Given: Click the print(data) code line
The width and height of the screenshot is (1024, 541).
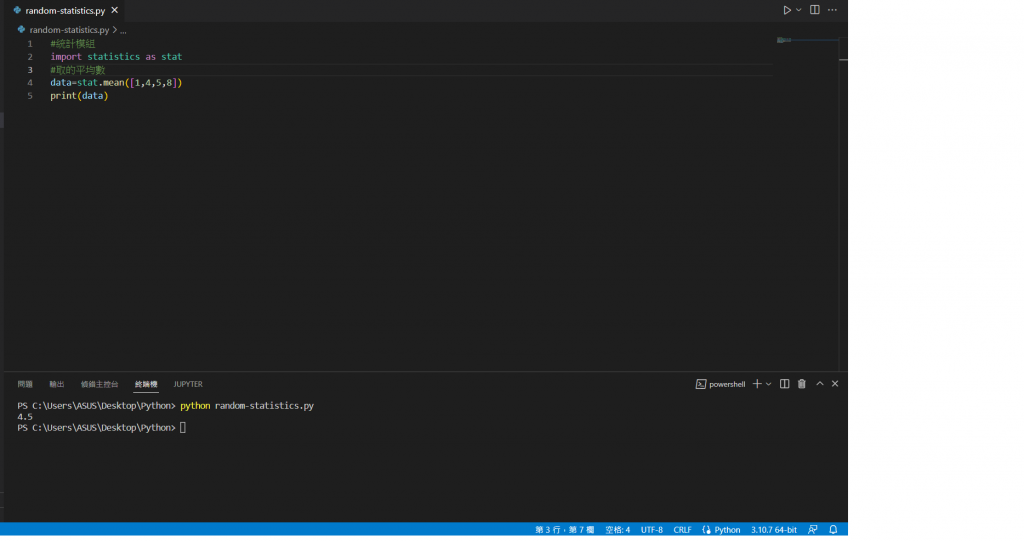Looking at the screenshot, I should click(x=79, y=96).
